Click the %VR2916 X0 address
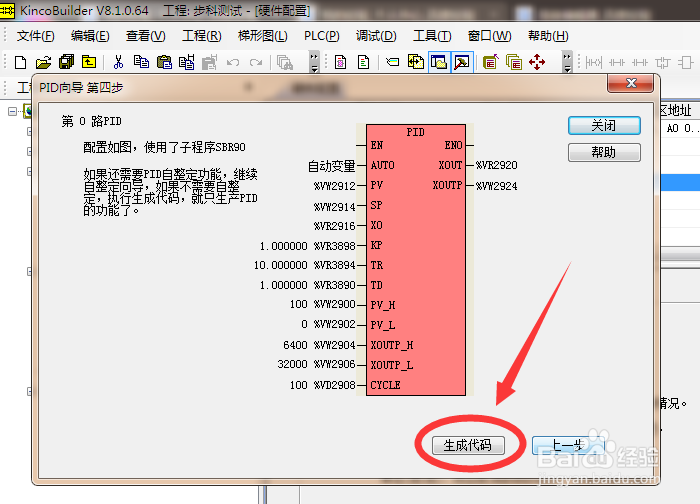Viewport: 700px width, 504px height. tap(335, 226)
